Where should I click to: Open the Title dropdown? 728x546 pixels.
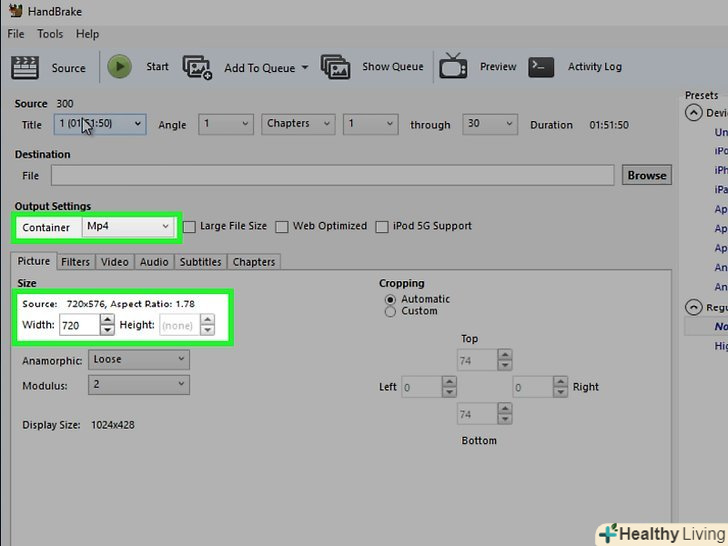pyautogui.click(x=100, y=124)
